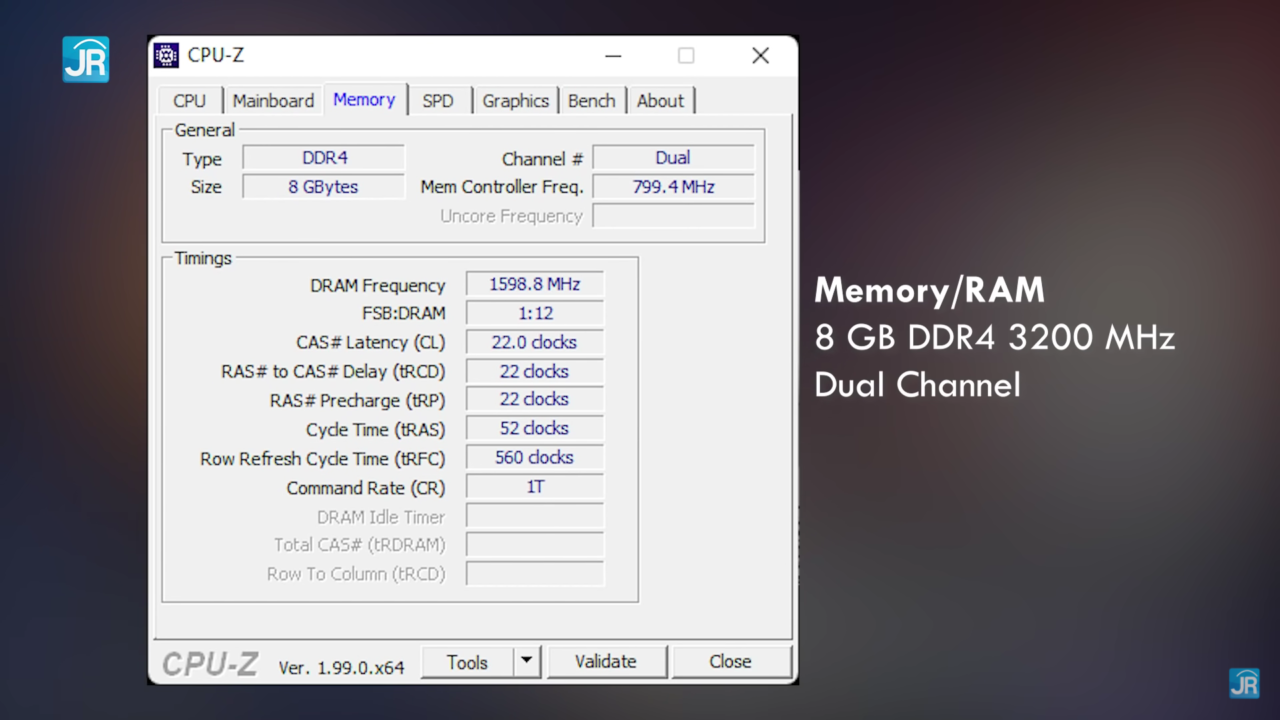The image size is (1280, 720).
Task: Switch to the SPD tab
Action: pos(438,100)
